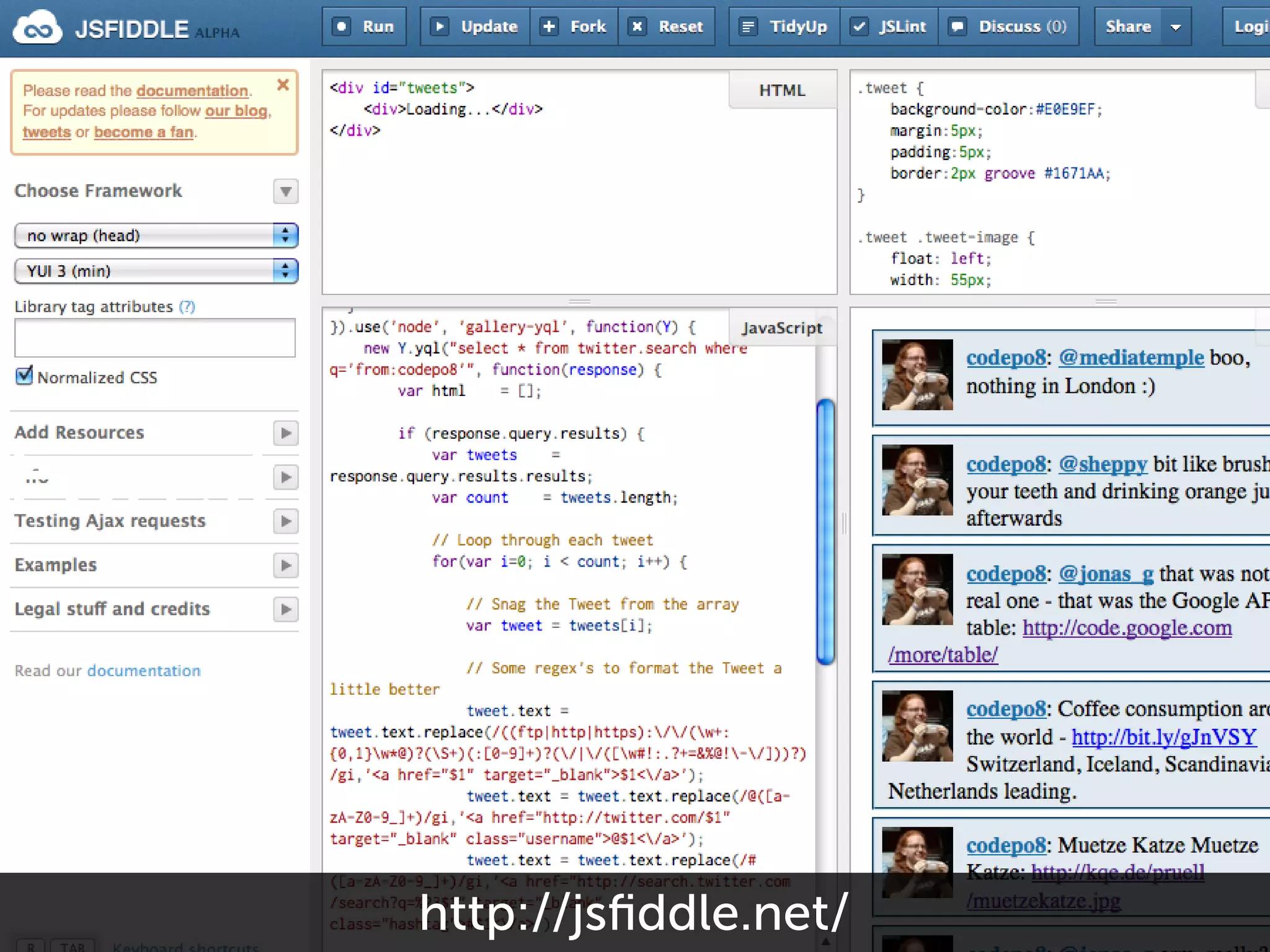Expand the section below Add Resources

pos(286,477)
